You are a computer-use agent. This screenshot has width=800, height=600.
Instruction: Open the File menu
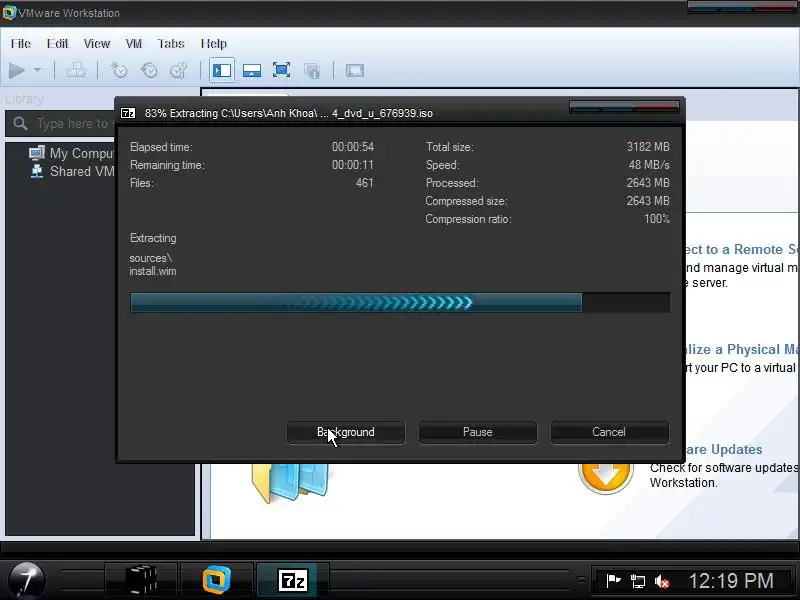pos(21,44)
